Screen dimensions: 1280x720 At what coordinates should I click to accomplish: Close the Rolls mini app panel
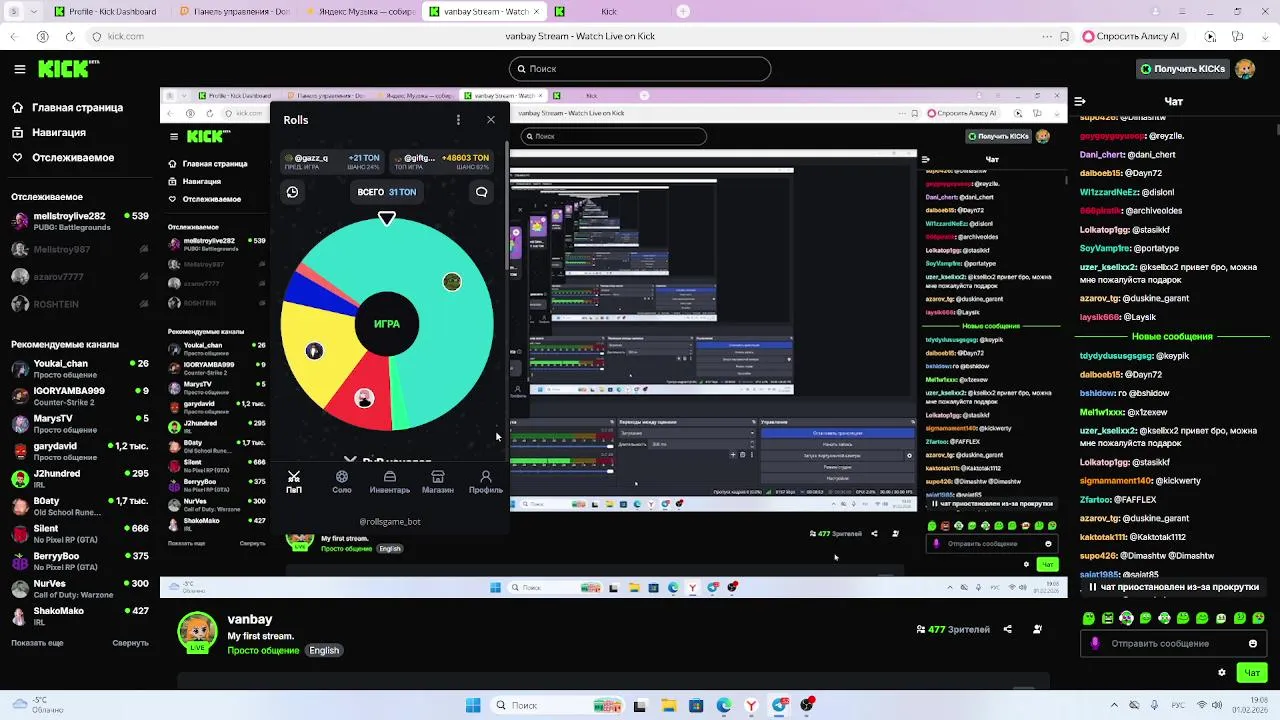pyautogui.click(x=491, y=120)
